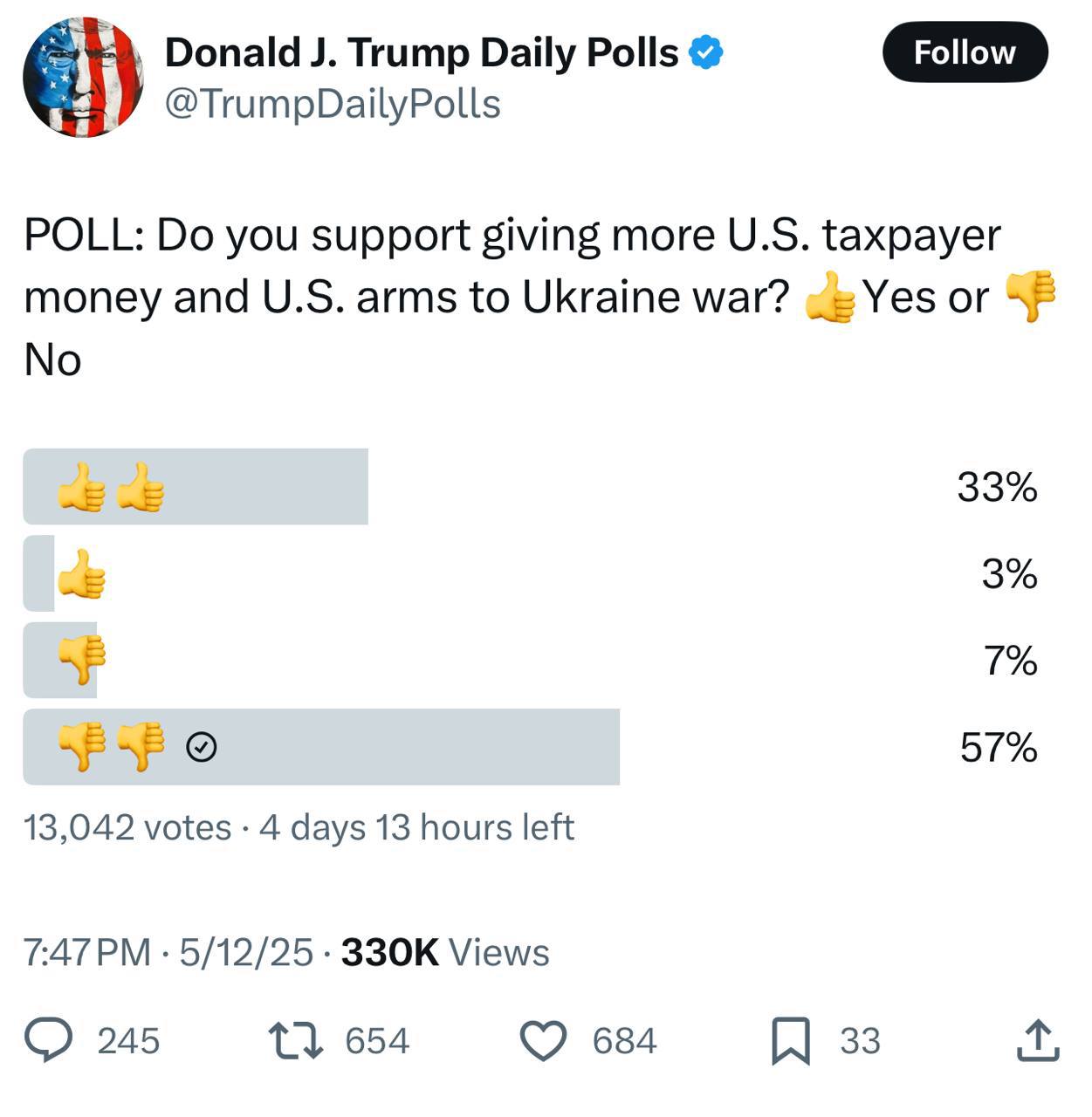Bookmark the post with bookmark icon
This screenshot has height=1117, width=1092.
(791, 1040)
